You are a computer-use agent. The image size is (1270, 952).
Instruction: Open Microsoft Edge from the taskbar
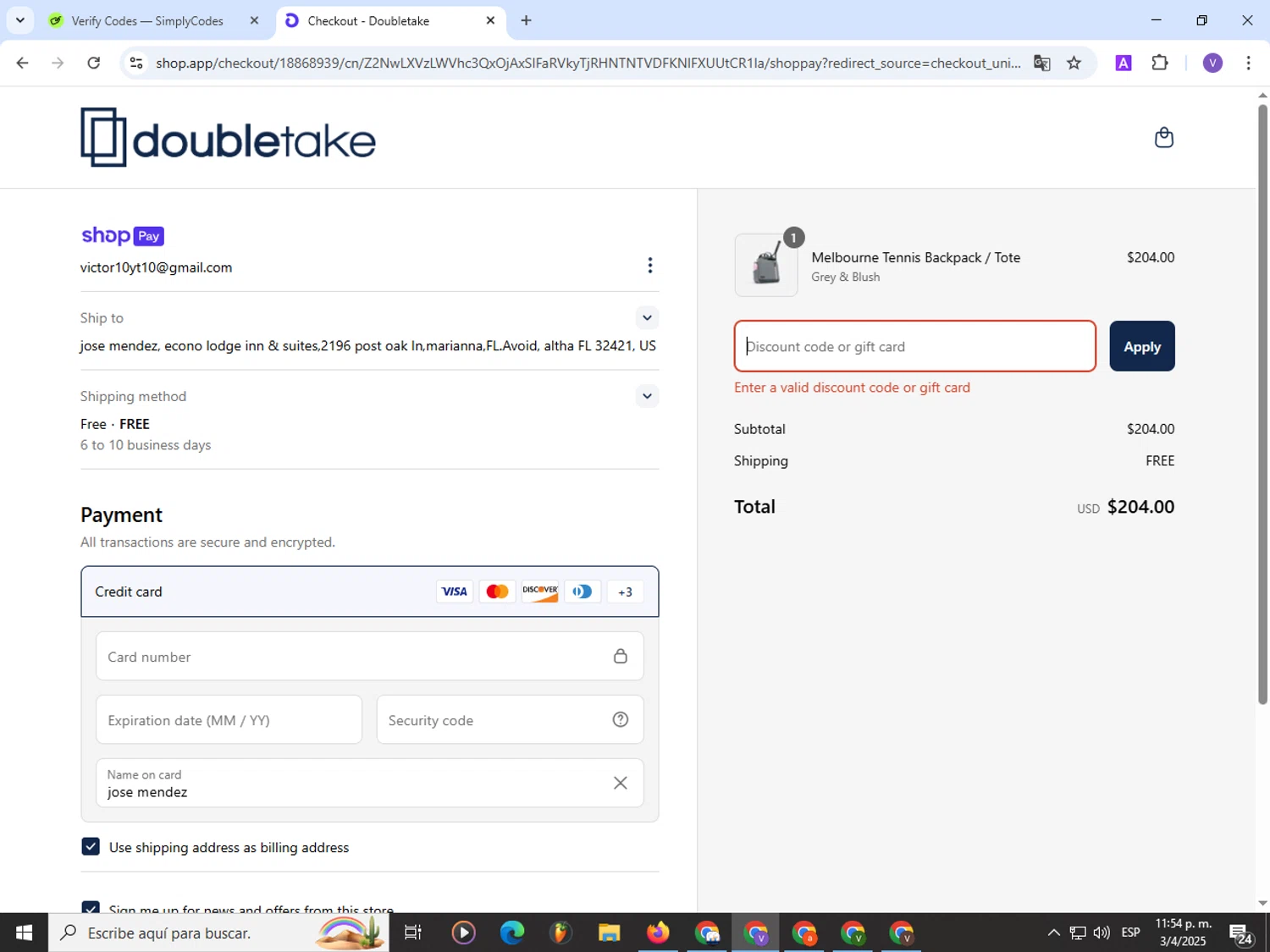coord(512,933)
